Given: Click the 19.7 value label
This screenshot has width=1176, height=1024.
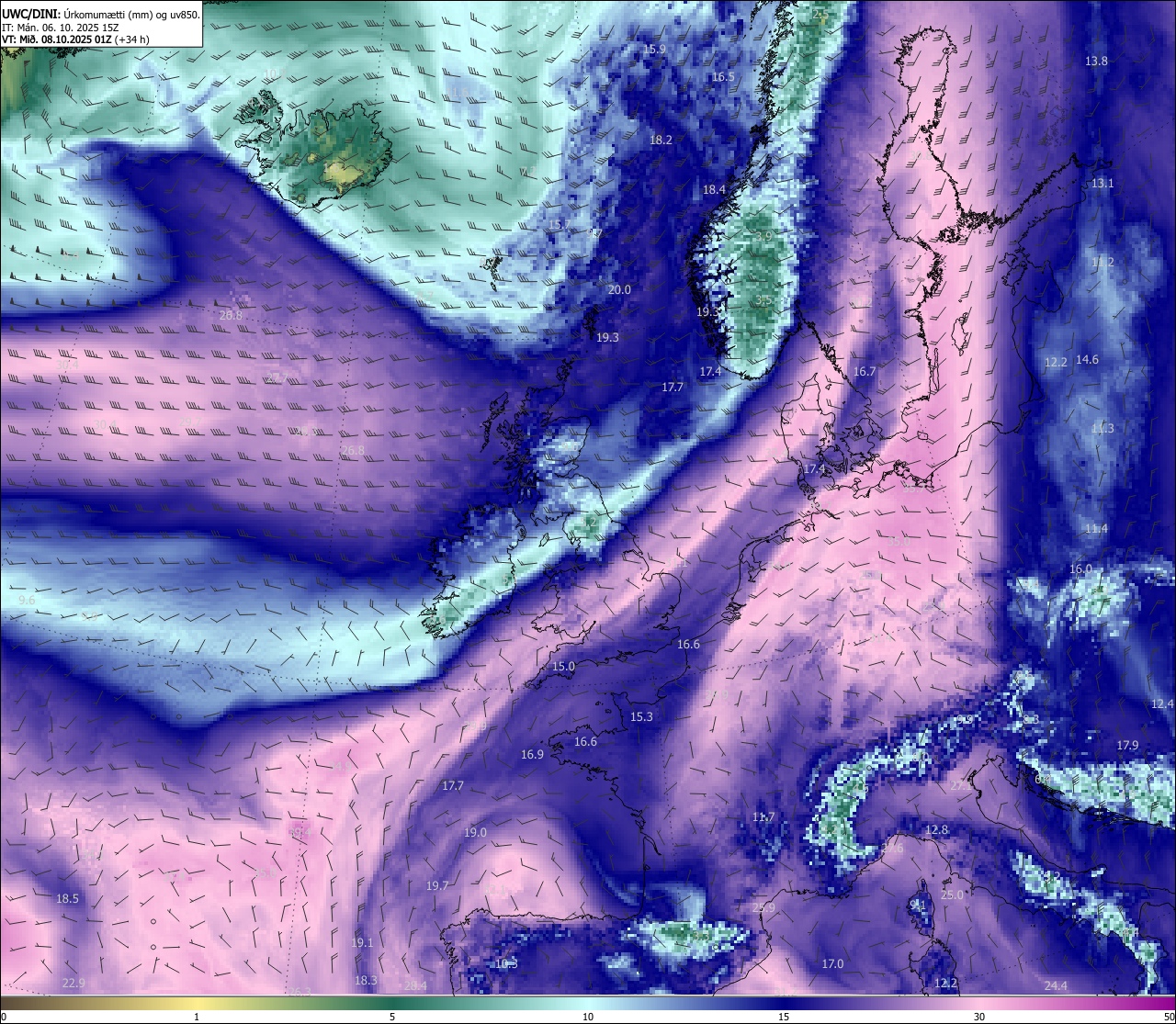Looking at the screenshot, I should coord(437,885).
